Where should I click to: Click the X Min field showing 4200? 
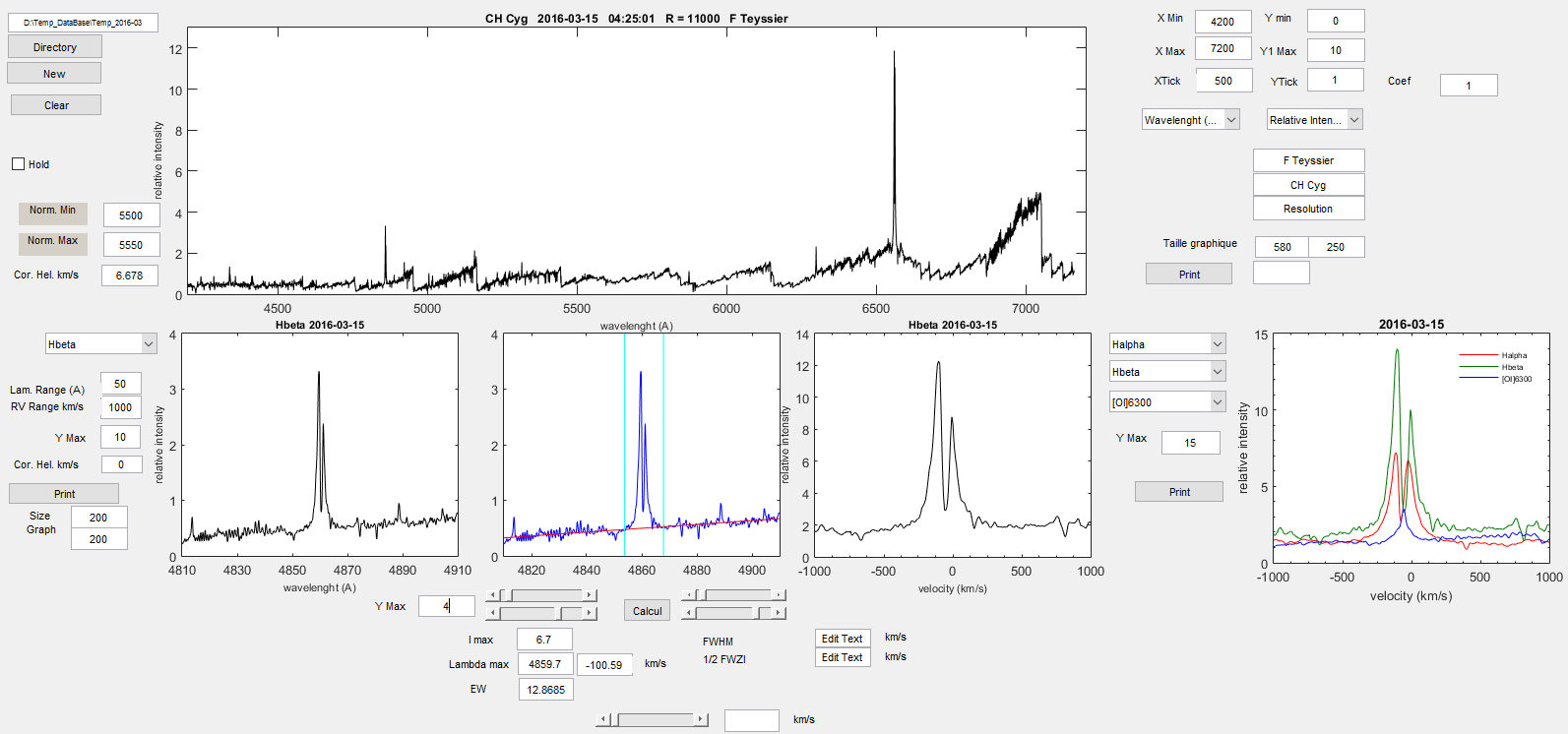pos(1223,22)
